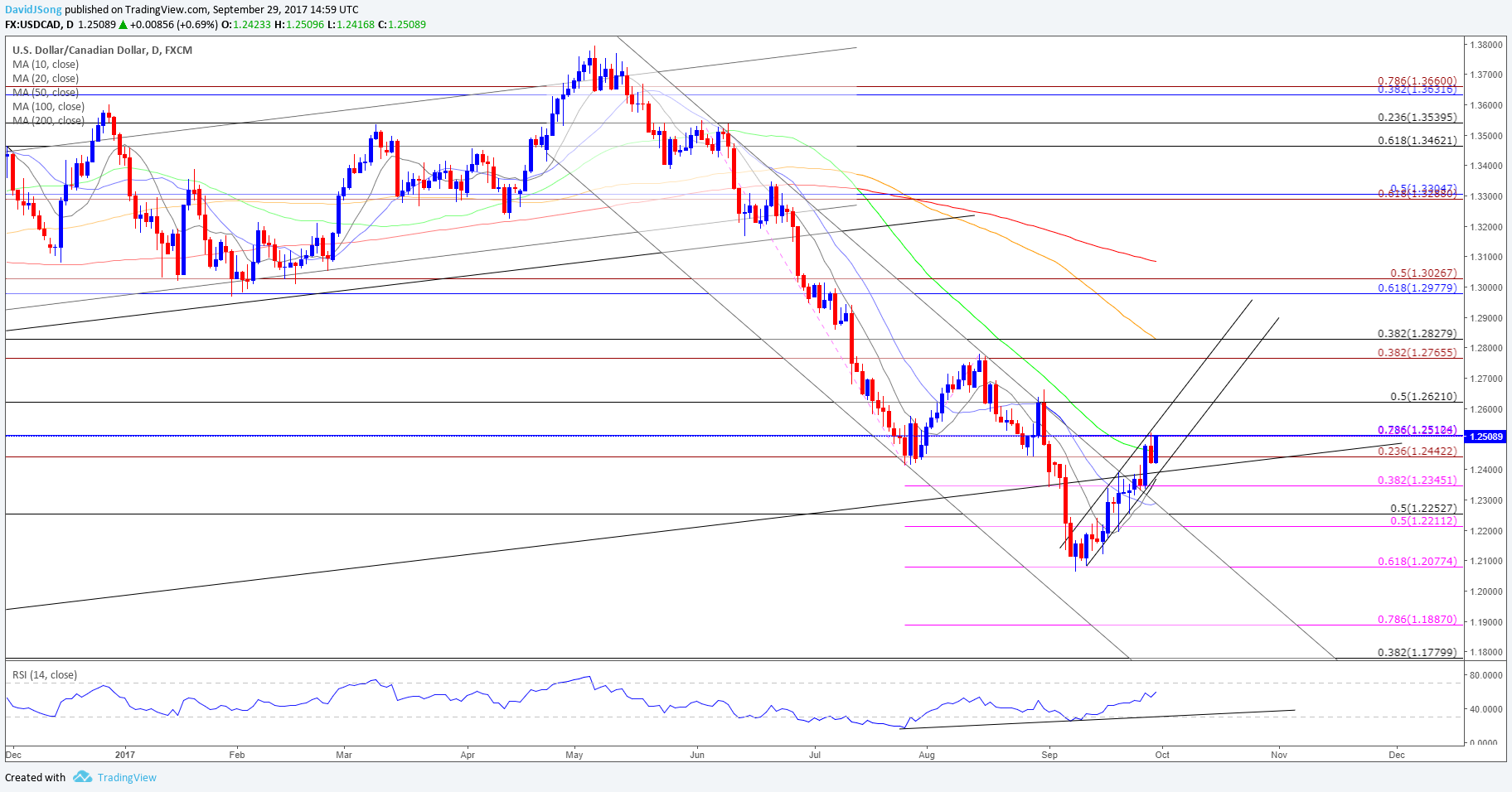The width and height of the screenshot is (1512, 792).
Task: Click the 0.5(1.30267) Fibonacci label
Action: point(1423,273)
